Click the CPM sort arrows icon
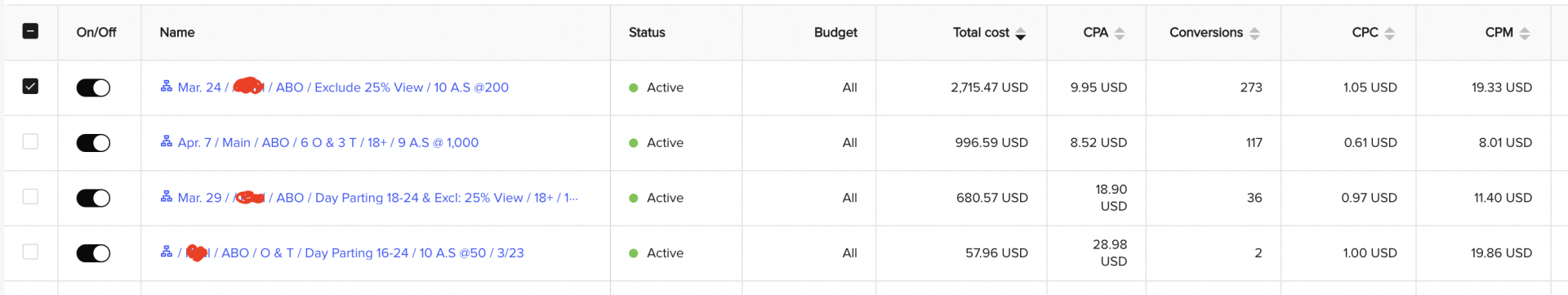1568x295 pixels. coord(1524,34)
